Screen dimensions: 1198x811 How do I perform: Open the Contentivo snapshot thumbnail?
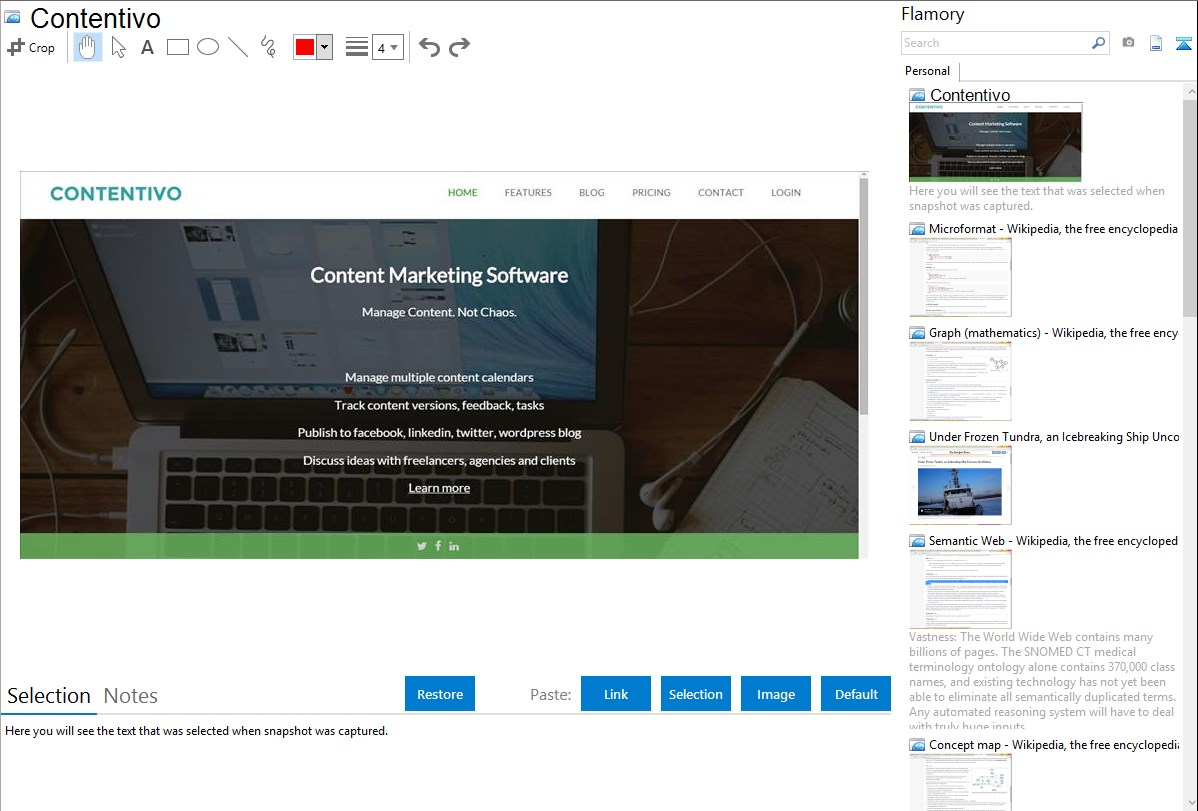point(995,142)
